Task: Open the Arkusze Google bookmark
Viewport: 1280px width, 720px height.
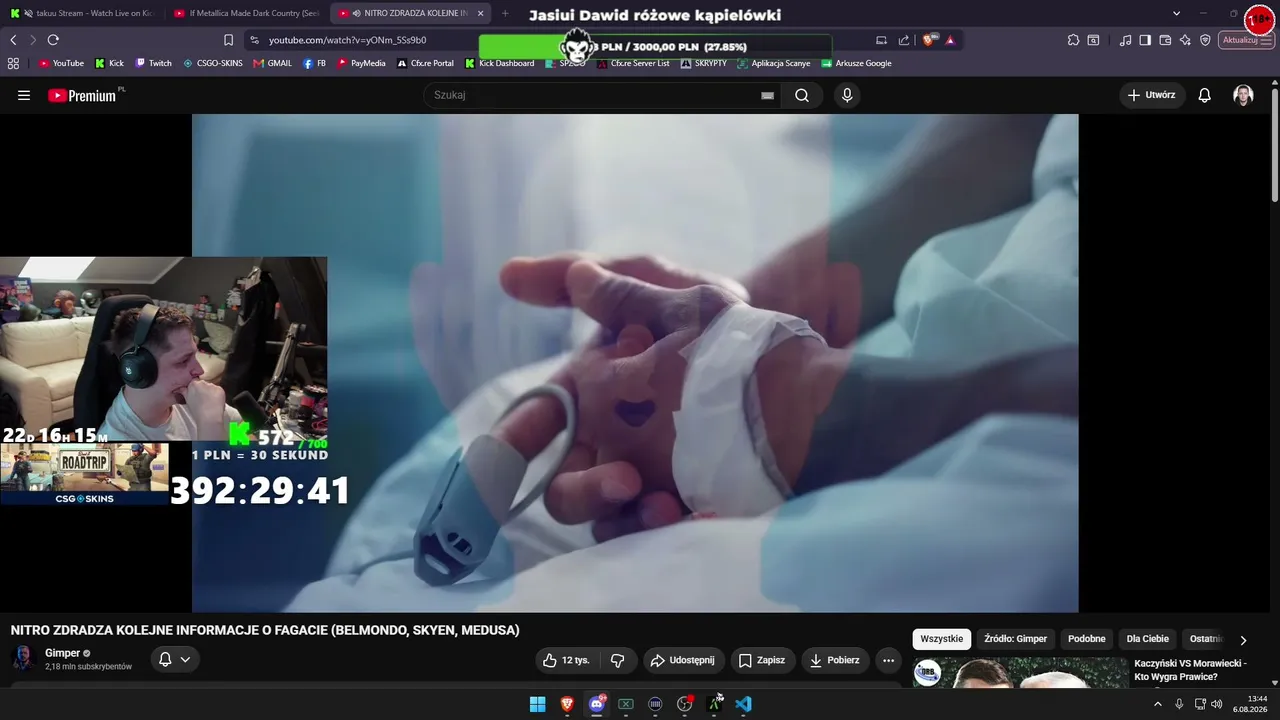Action: pyautogui.click(x=856, y=63)
